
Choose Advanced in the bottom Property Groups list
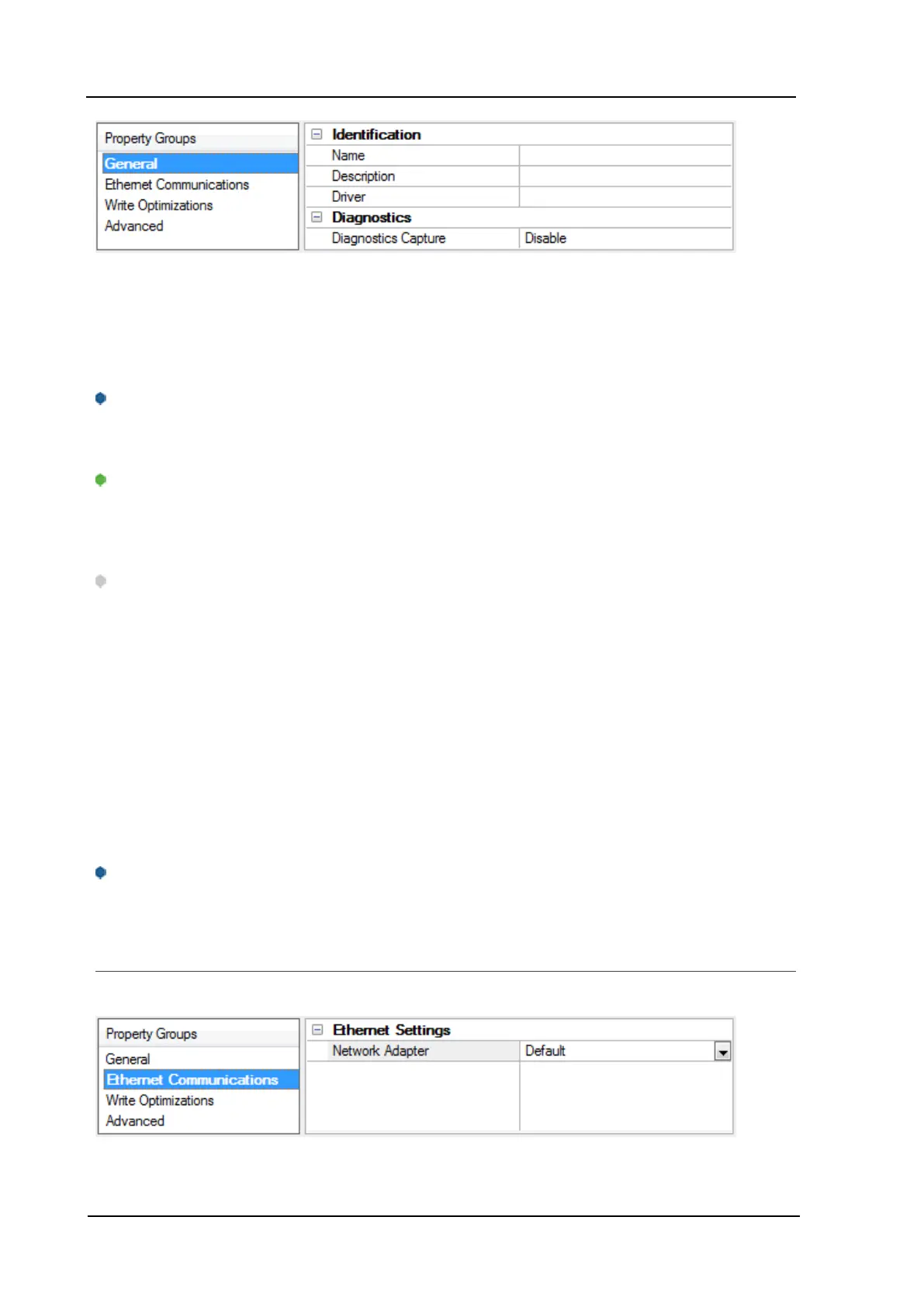point(135,1121)
